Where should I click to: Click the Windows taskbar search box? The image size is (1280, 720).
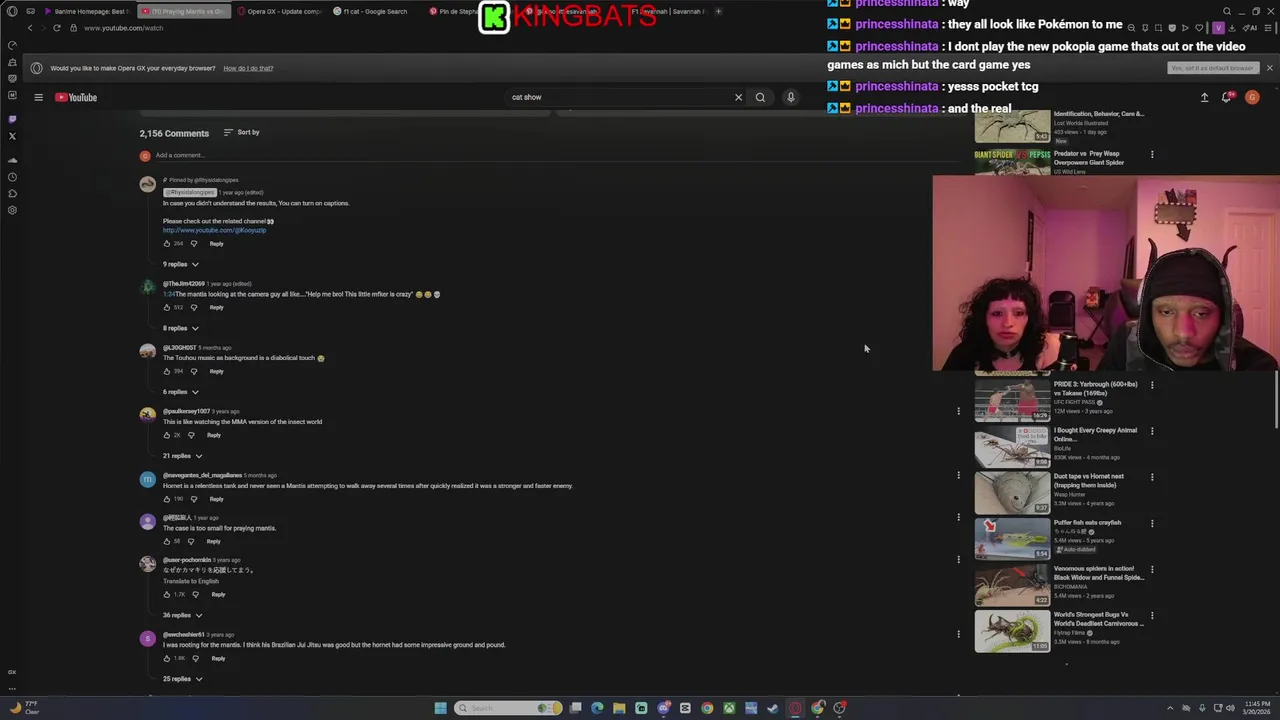pyautogui.click(x=508, y=708)
